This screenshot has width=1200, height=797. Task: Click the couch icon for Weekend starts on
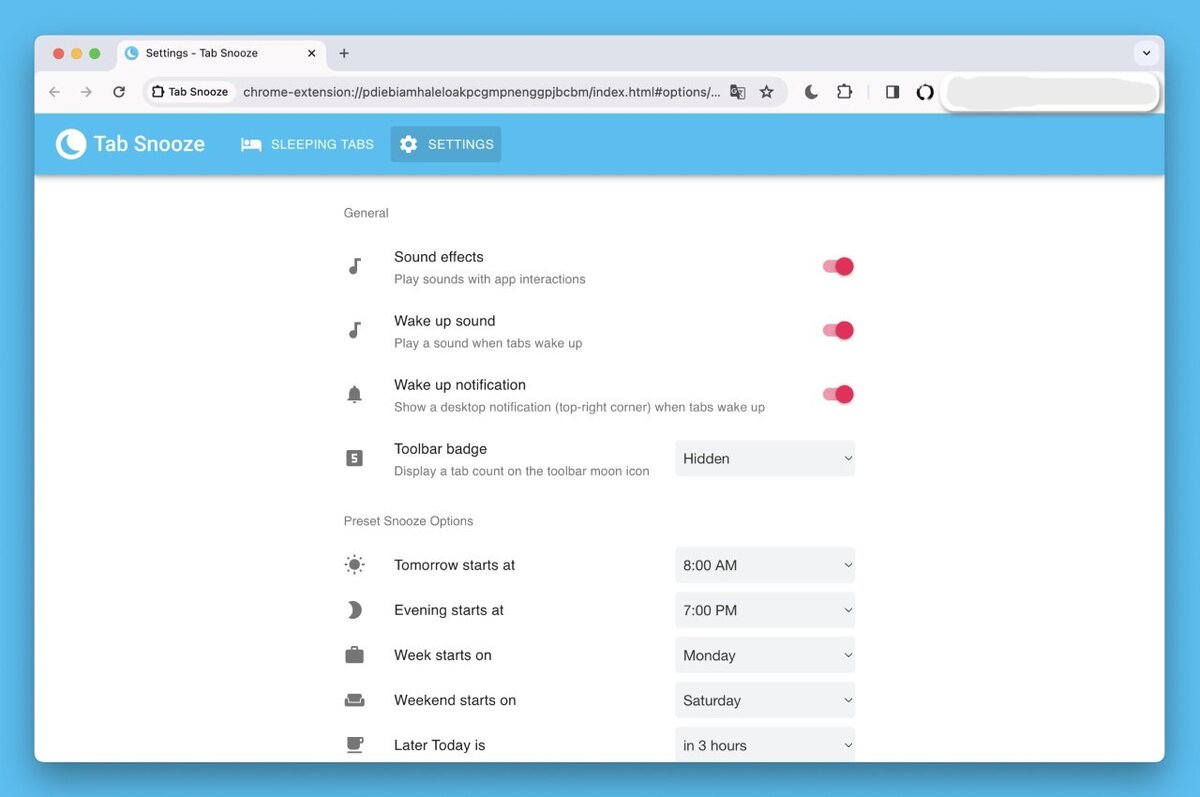354,700
